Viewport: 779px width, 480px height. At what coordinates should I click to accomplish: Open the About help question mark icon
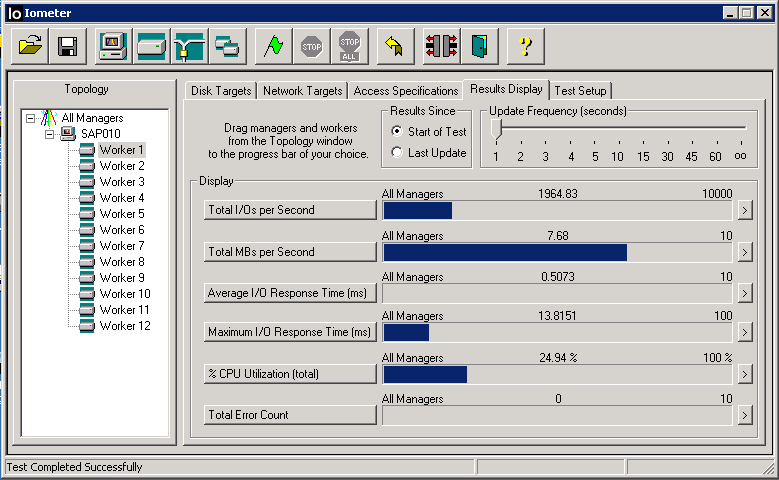coord(526,47)
